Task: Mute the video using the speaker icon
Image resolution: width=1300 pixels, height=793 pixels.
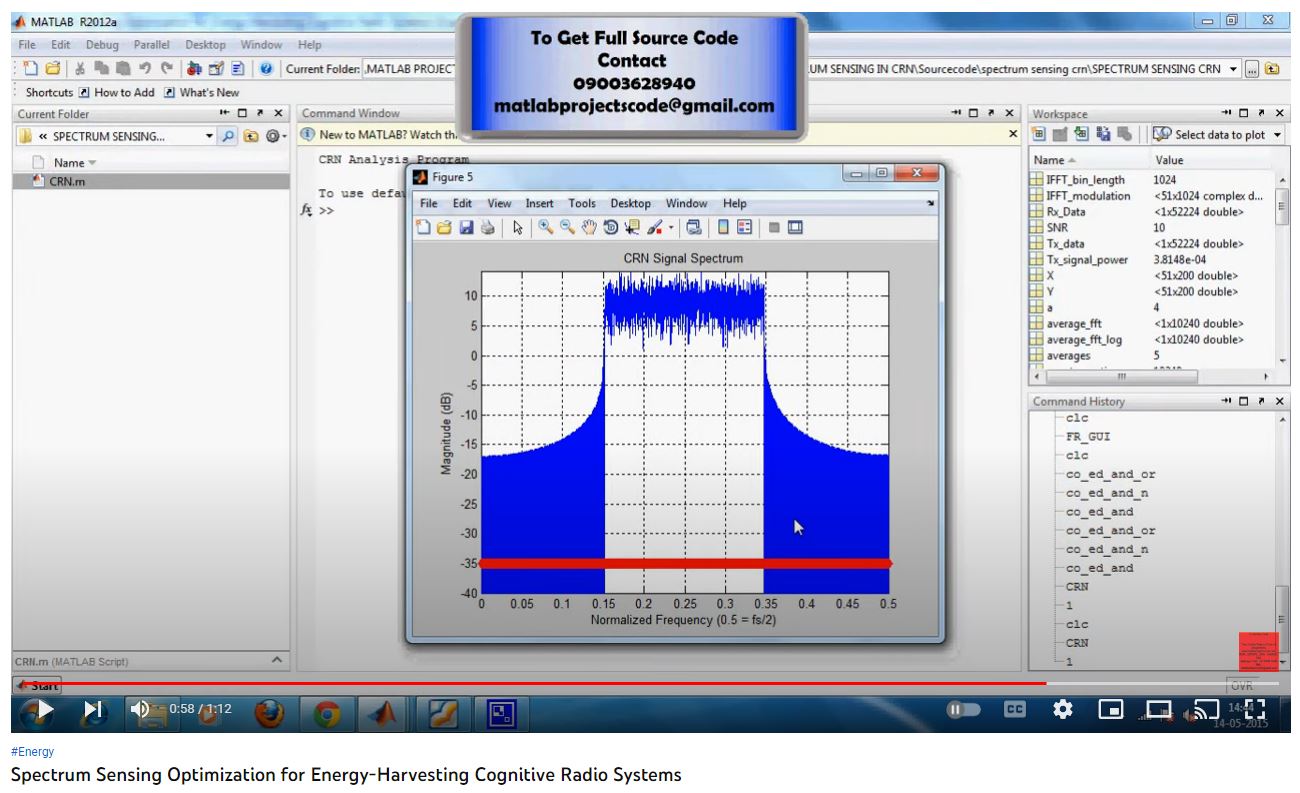Action: [x=141, y=709]
